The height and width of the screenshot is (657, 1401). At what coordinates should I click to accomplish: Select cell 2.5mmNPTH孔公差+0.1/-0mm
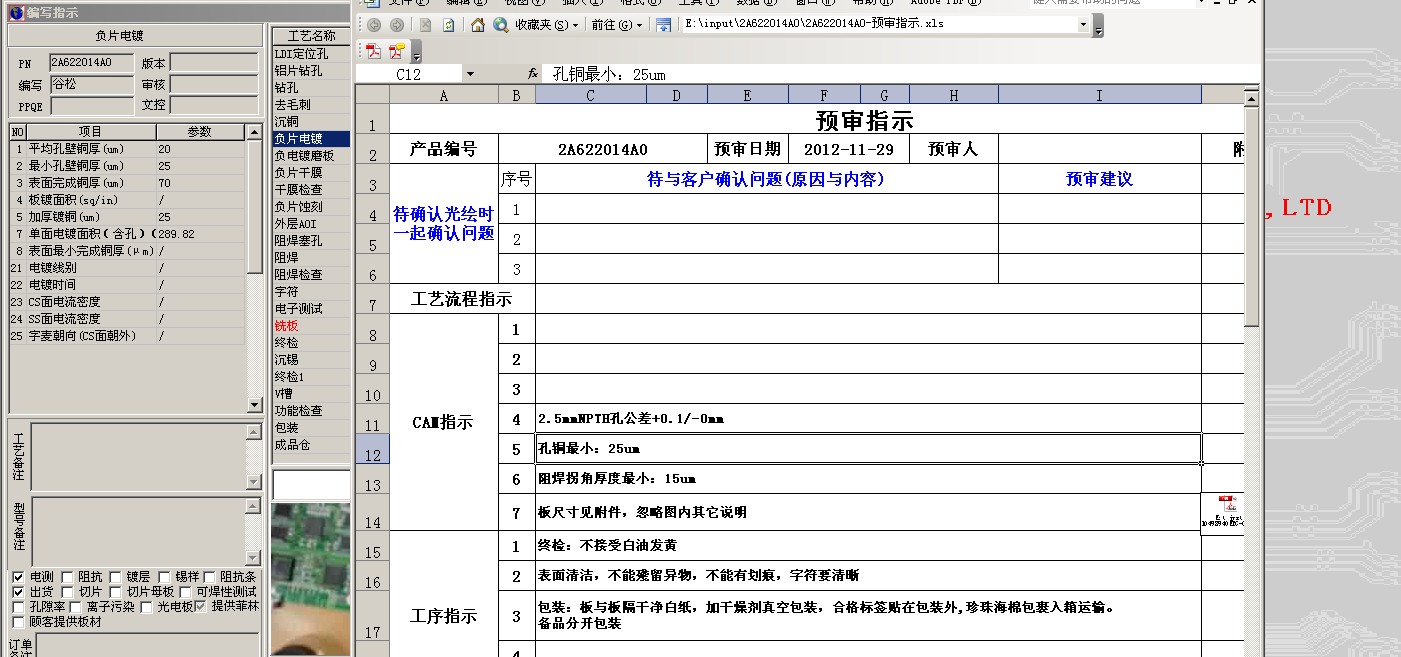pos(868,419)
